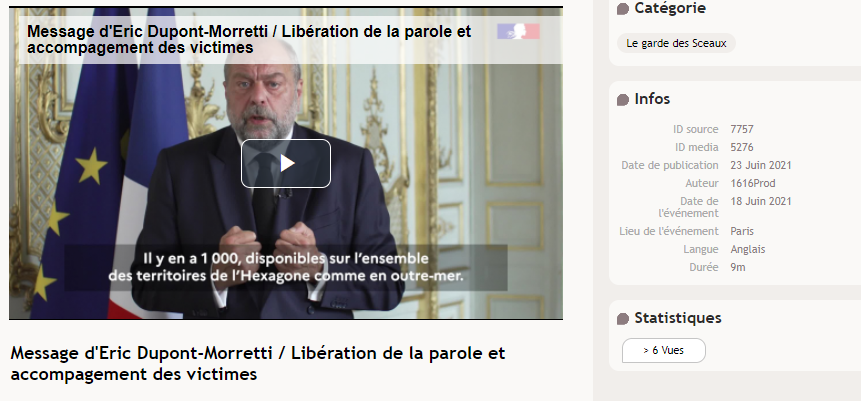Select the video title overlay text
861x401 pixels.
pyautogui.click(x=249, y=40)
